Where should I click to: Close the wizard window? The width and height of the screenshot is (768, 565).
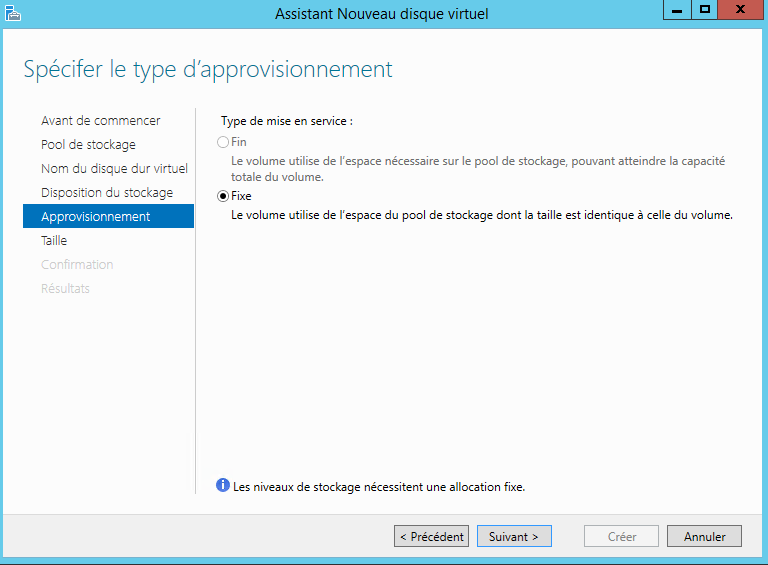(x=741, y=10)
